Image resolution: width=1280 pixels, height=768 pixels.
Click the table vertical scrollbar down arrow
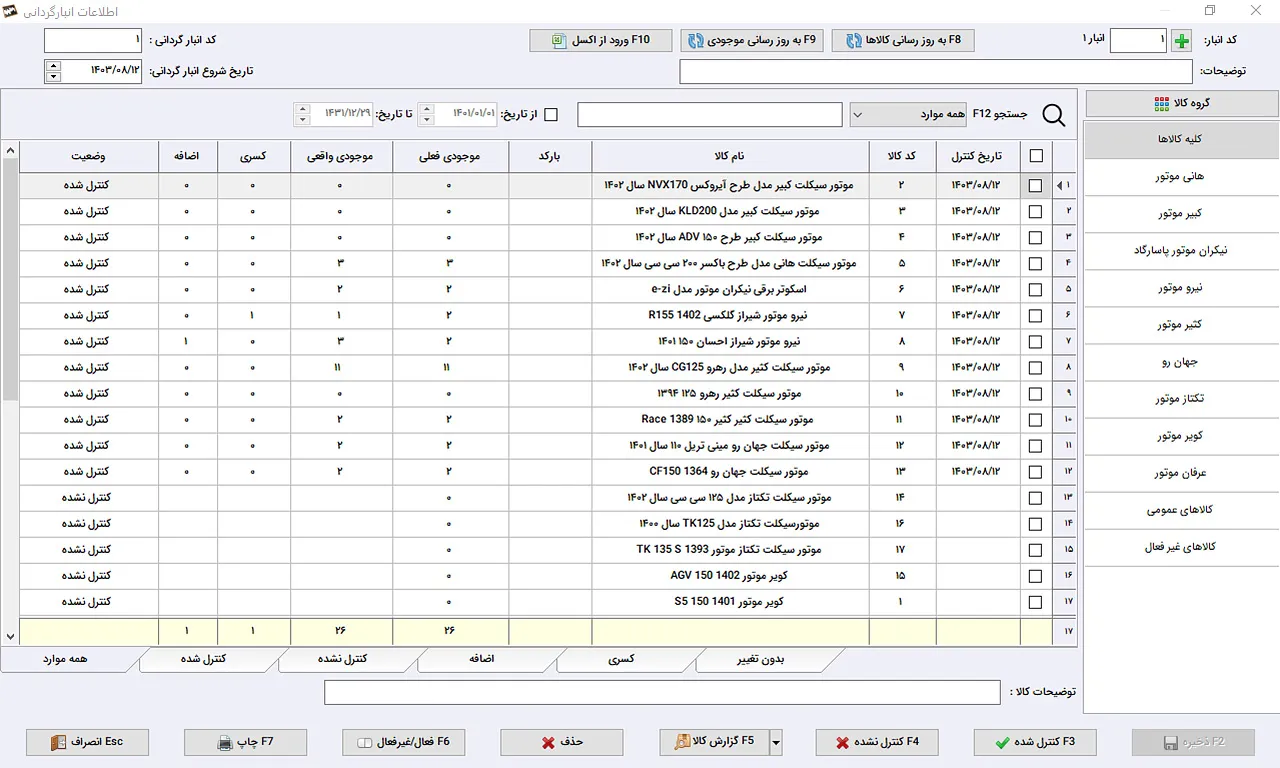(10, 636)
